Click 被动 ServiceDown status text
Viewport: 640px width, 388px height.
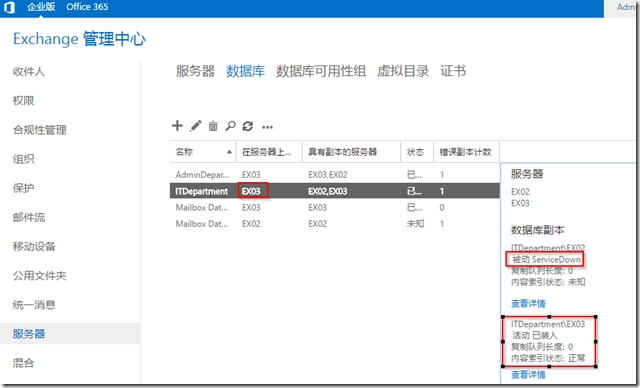pyautogui.click(x=546, y=259)
